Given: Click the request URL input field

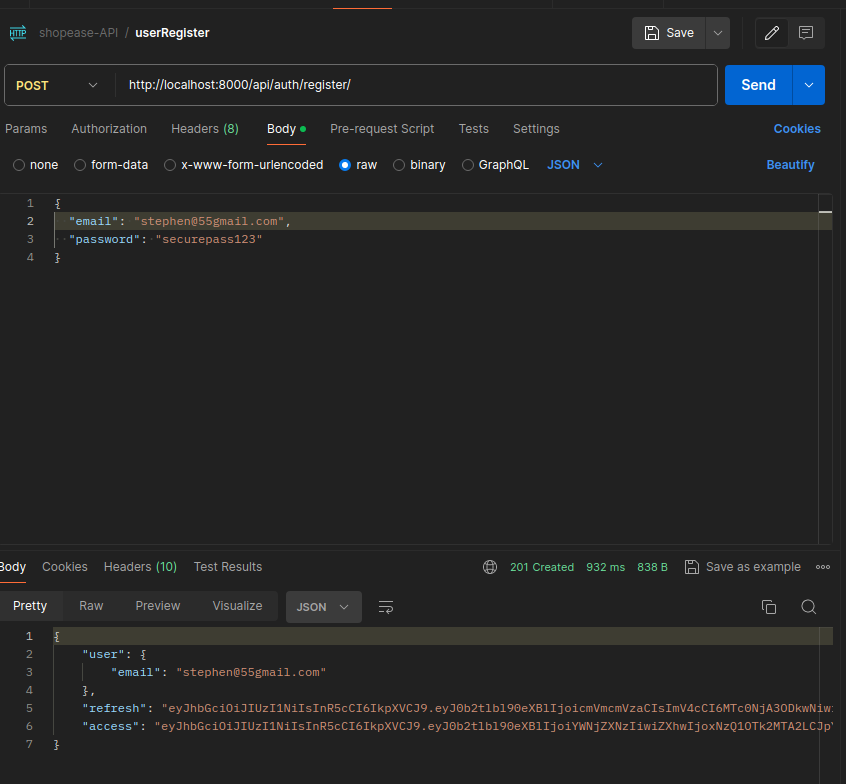Looking at the screenshot, I should coord(416,85).
